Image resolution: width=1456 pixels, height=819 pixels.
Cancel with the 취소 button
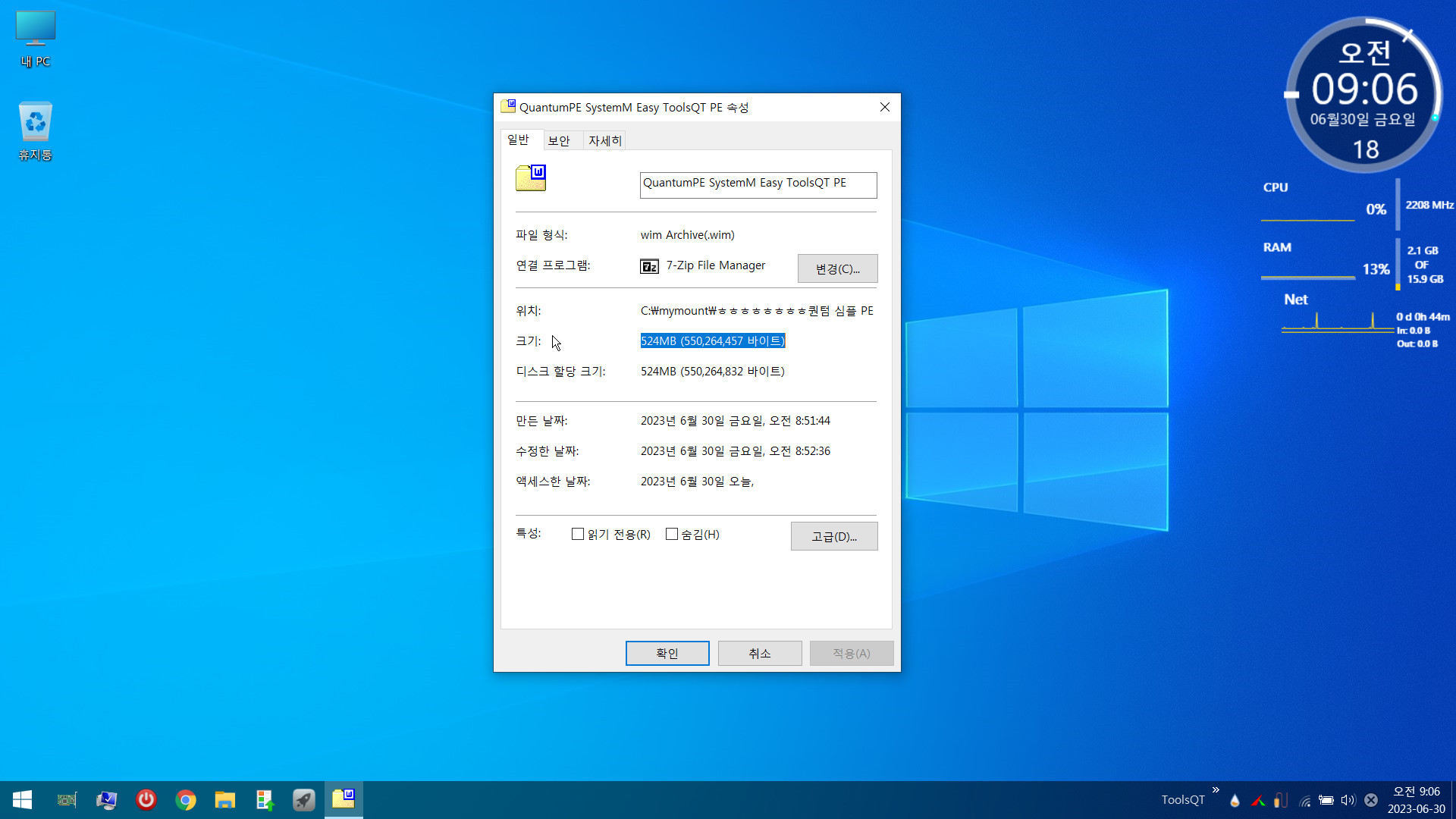(x=760, y=654)
